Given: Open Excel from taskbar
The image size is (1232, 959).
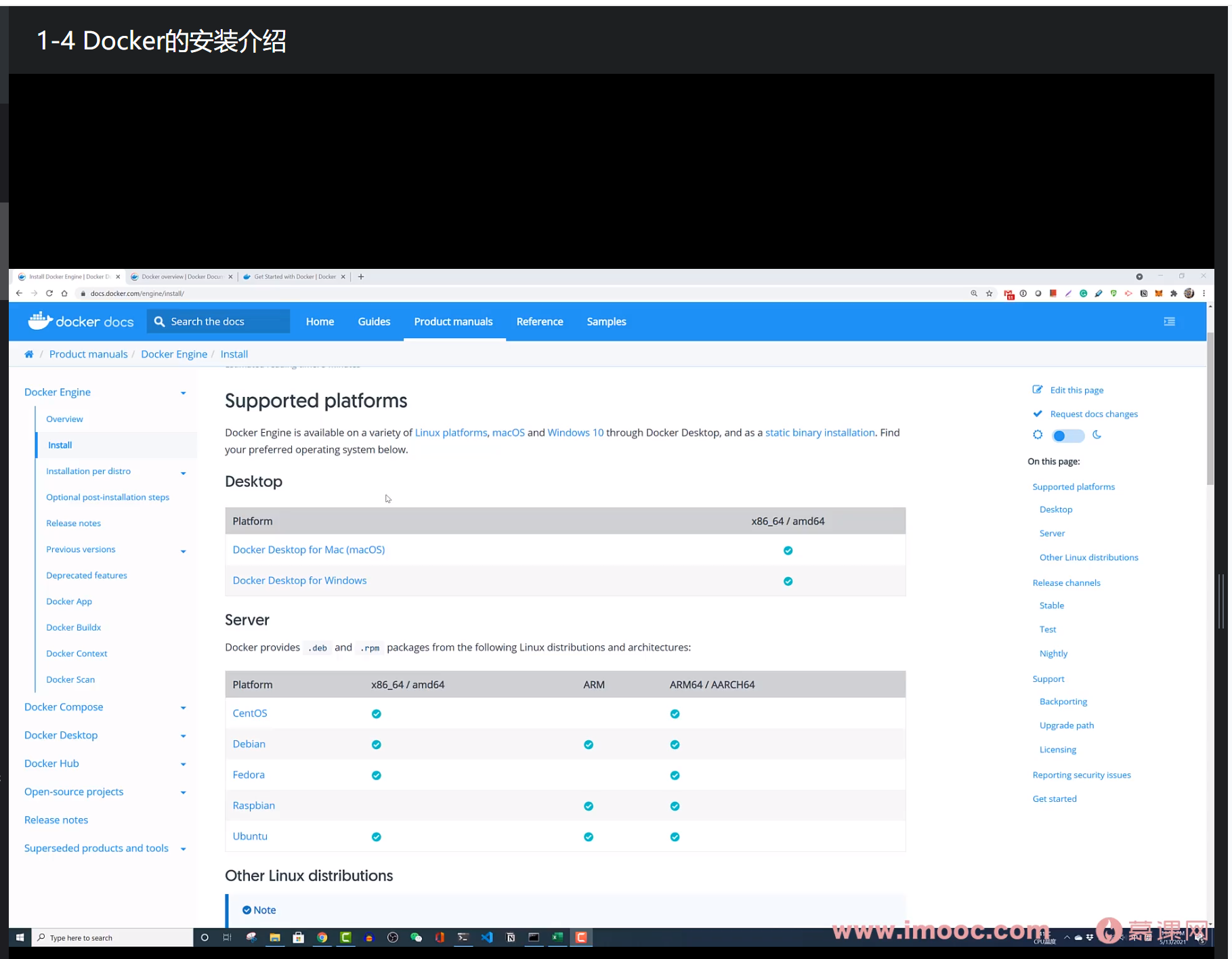Looking at the screenshot, I should pos(557,937).
